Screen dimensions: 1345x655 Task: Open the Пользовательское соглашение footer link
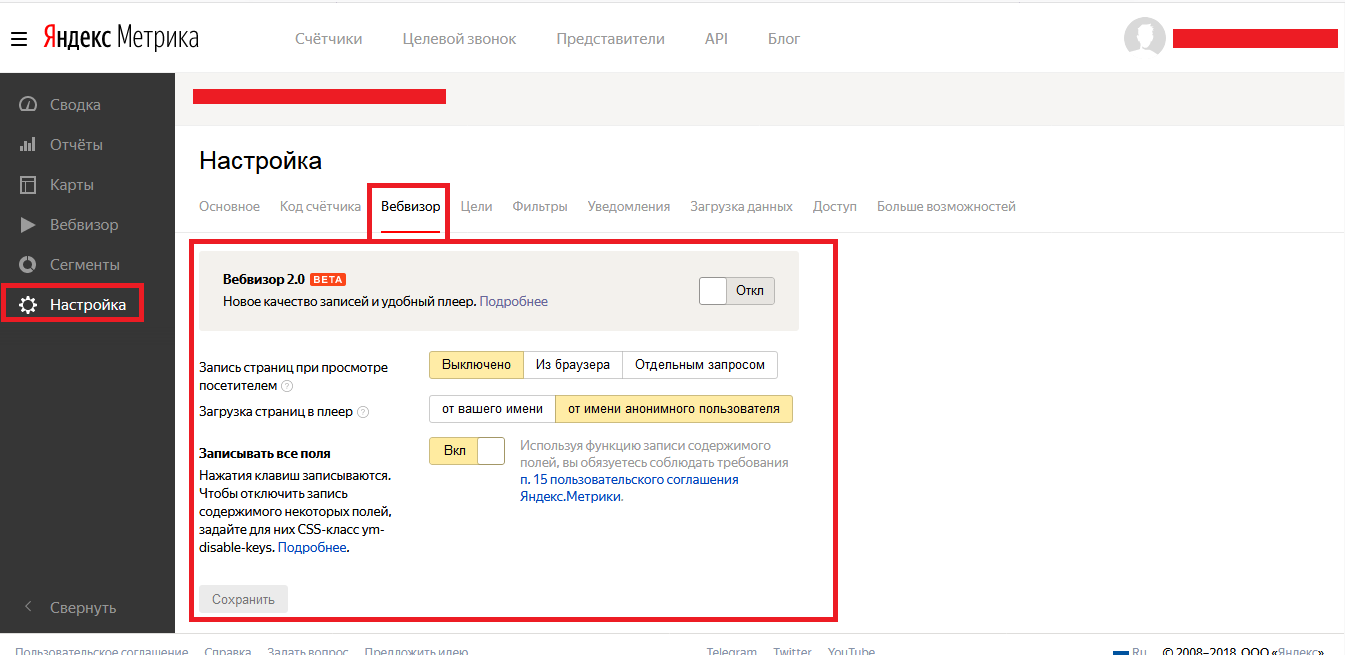click(x=102, y=651)
